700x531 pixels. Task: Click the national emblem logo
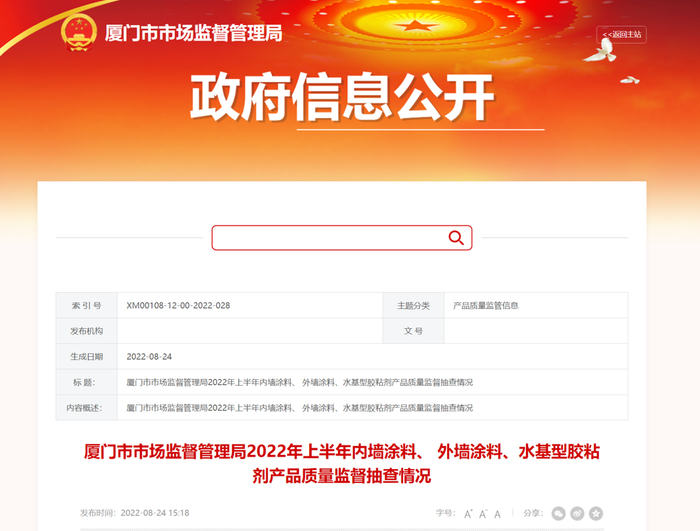pyautogui.click(x=79, y=33)
